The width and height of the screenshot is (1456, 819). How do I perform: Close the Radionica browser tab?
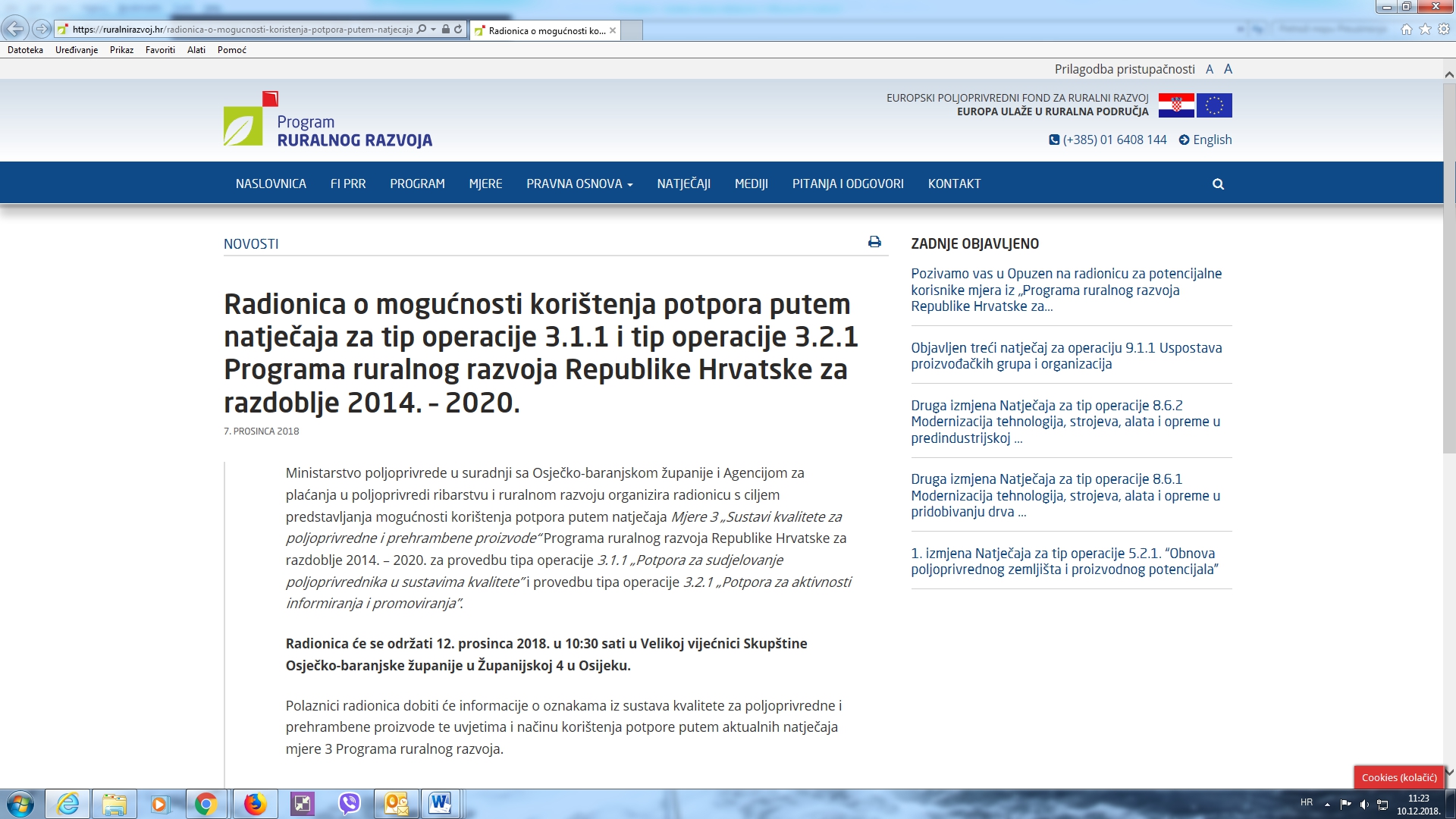point(613,30)
